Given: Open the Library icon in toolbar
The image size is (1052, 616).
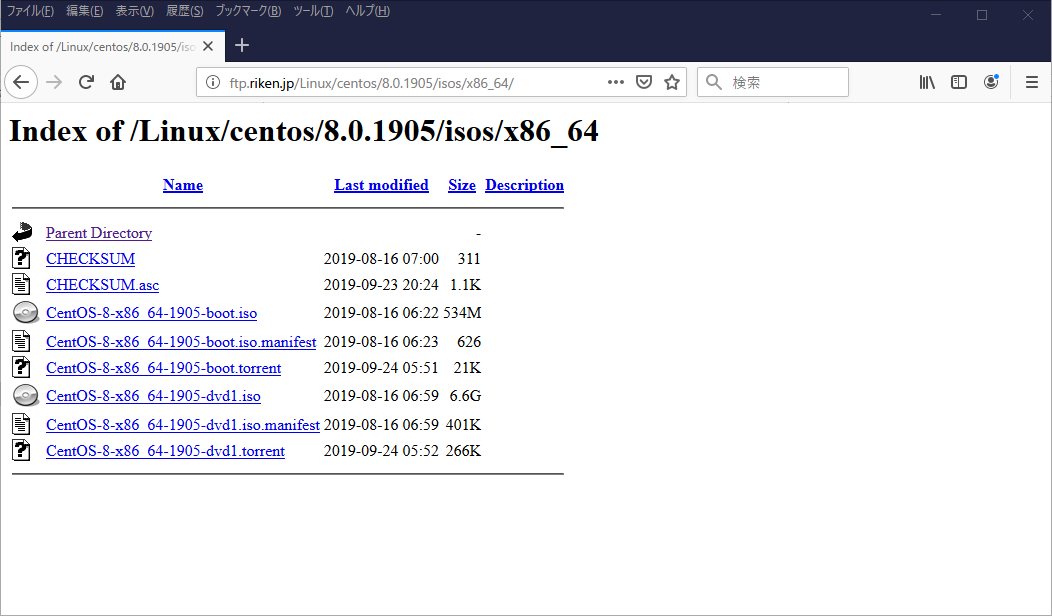Looking at the screenshot, I should (927, 82).
